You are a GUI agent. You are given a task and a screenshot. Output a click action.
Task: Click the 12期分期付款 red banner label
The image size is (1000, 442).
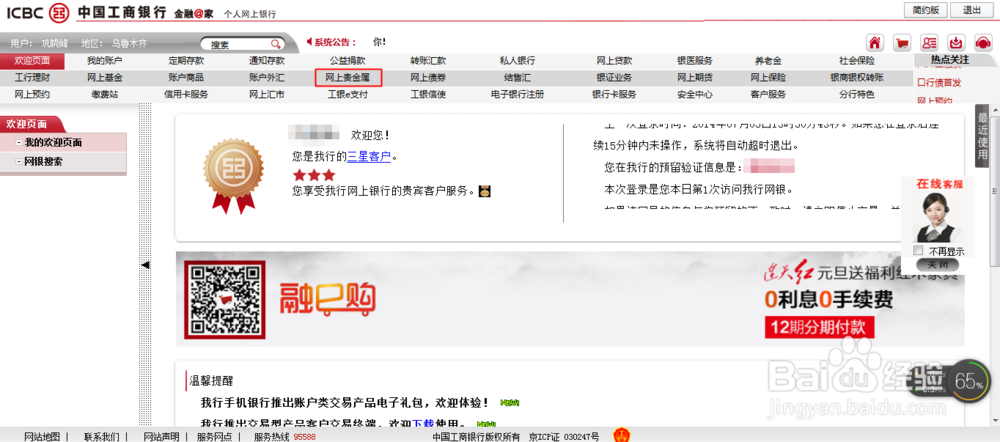pos(820,327)
